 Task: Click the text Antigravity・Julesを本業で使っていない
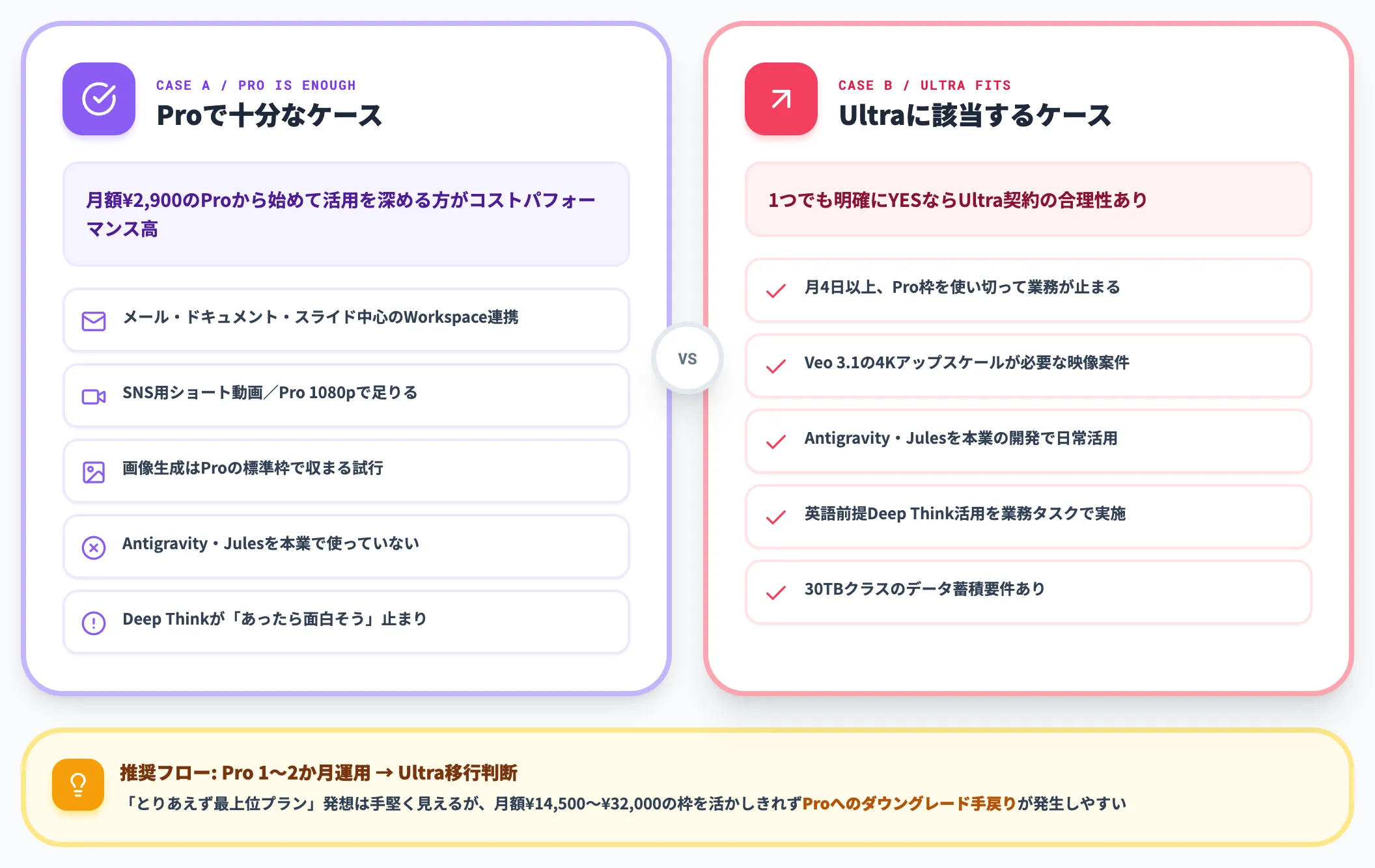[271, 544]
